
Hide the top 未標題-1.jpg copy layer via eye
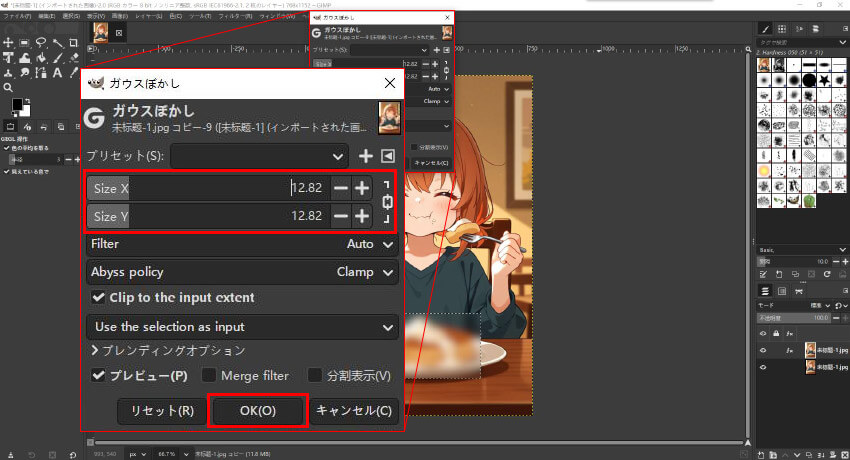point(763,351)
